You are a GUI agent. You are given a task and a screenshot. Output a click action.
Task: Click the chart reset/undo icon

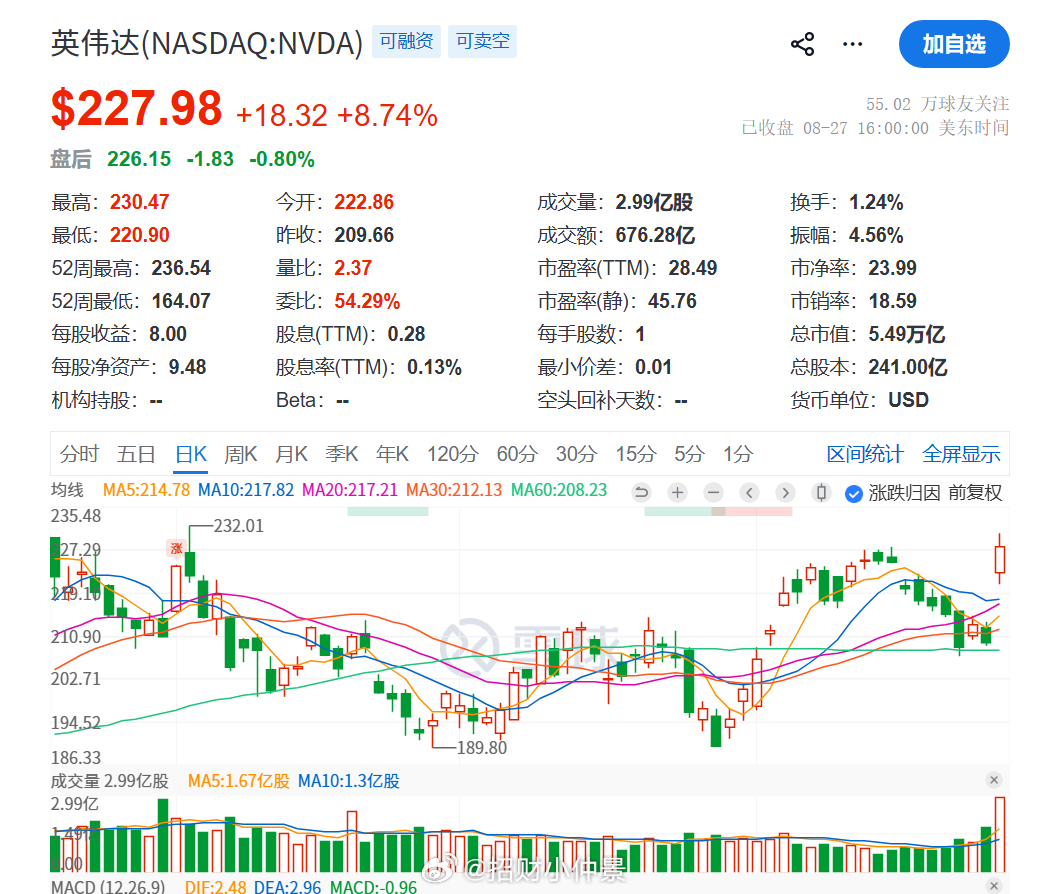(x=641, y=493)
